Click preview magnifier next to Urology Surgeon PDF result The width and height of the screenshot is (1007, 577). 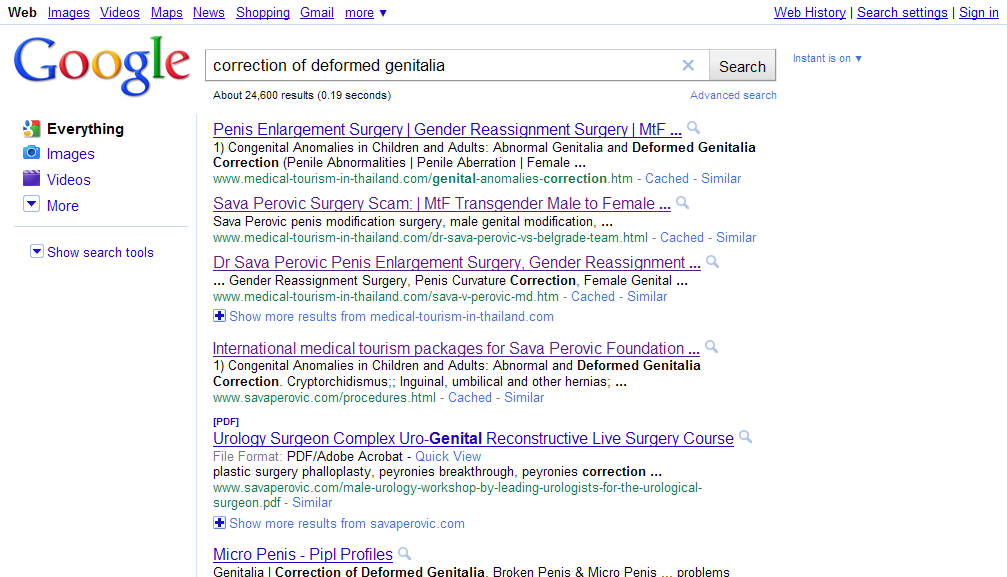click(746, 438)
